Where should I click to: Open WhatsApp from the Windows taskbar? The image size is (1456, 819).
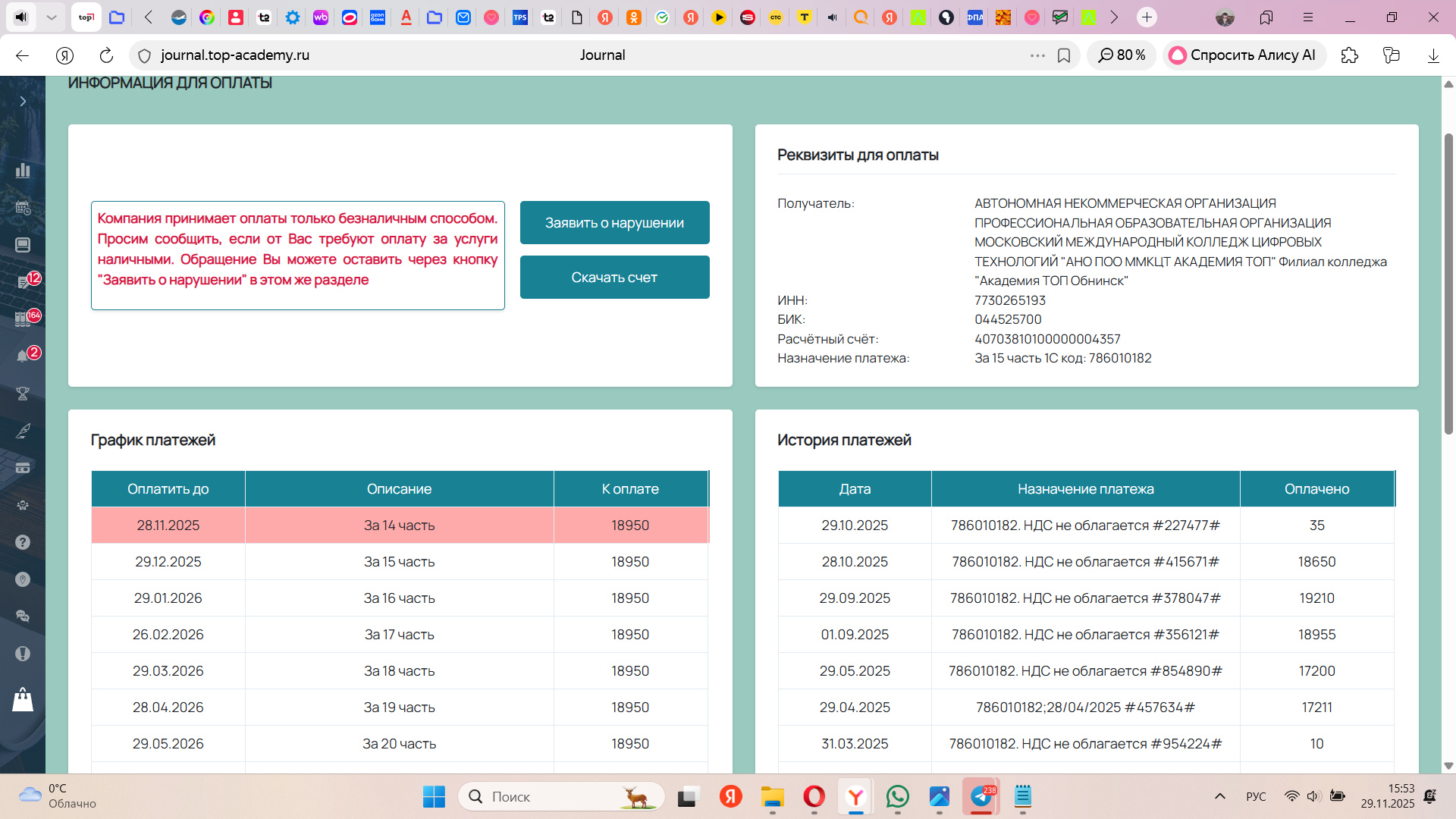898,796
